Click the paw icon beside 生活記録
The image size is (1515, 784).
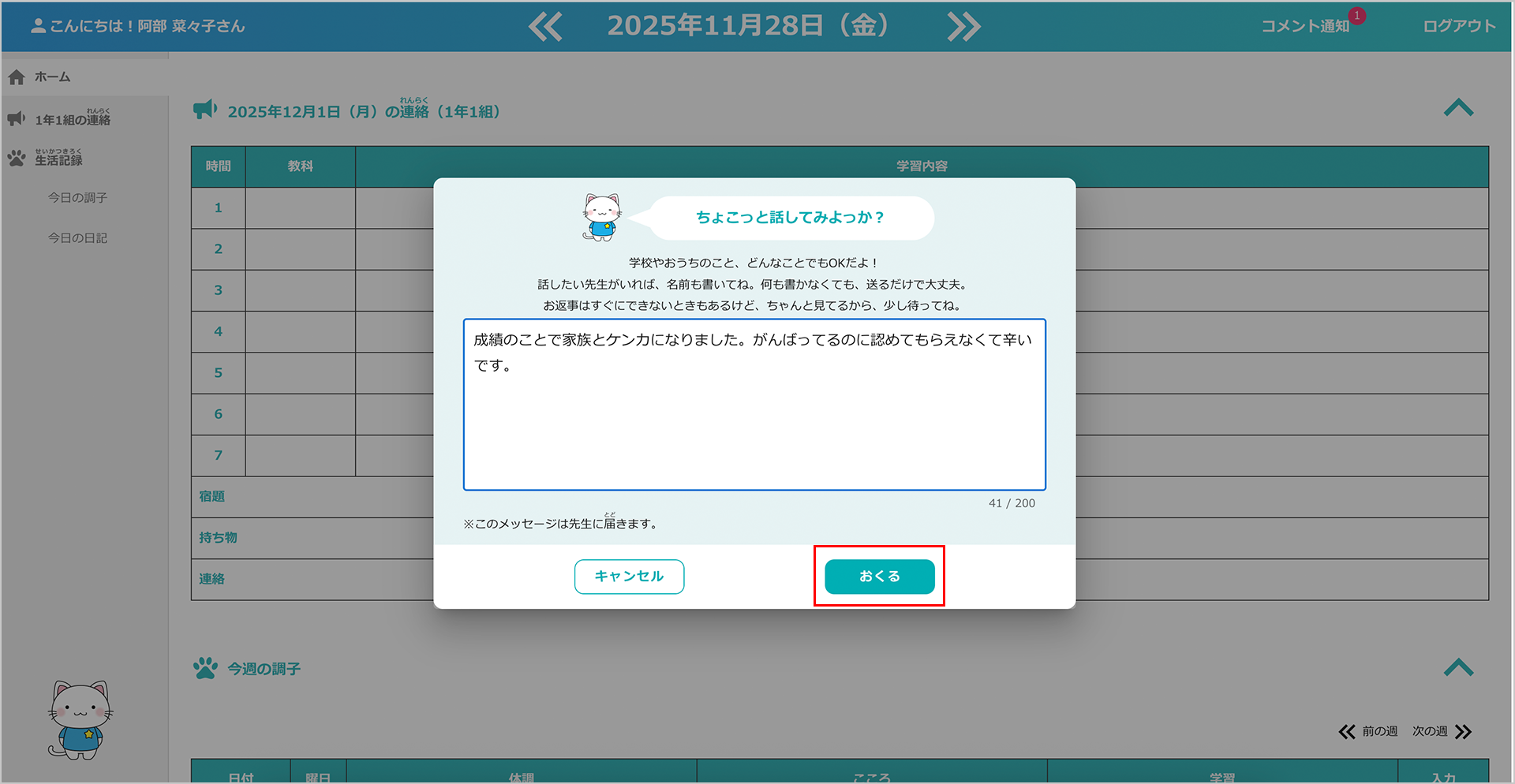pyautogui.click(x=17, y=159)
